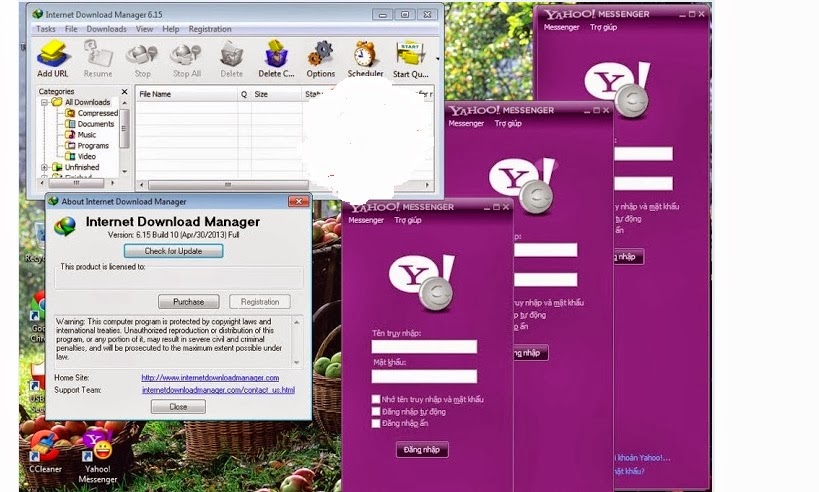Open Messenger menu in rear Yahoo window
Viewport: 819px width, 492px height.
(x=561, y=27)
